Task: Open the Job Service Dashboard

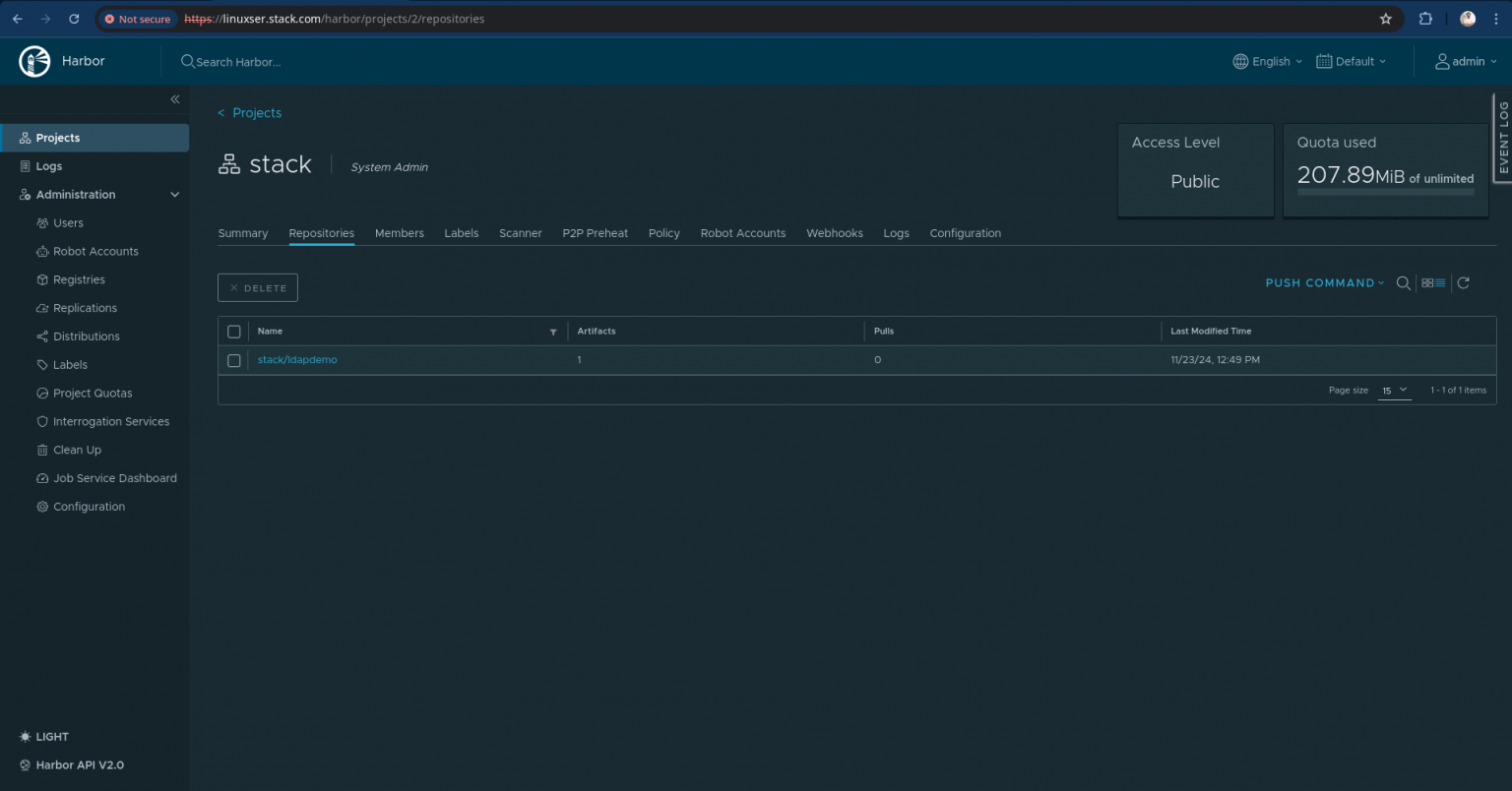Action: 115,477
